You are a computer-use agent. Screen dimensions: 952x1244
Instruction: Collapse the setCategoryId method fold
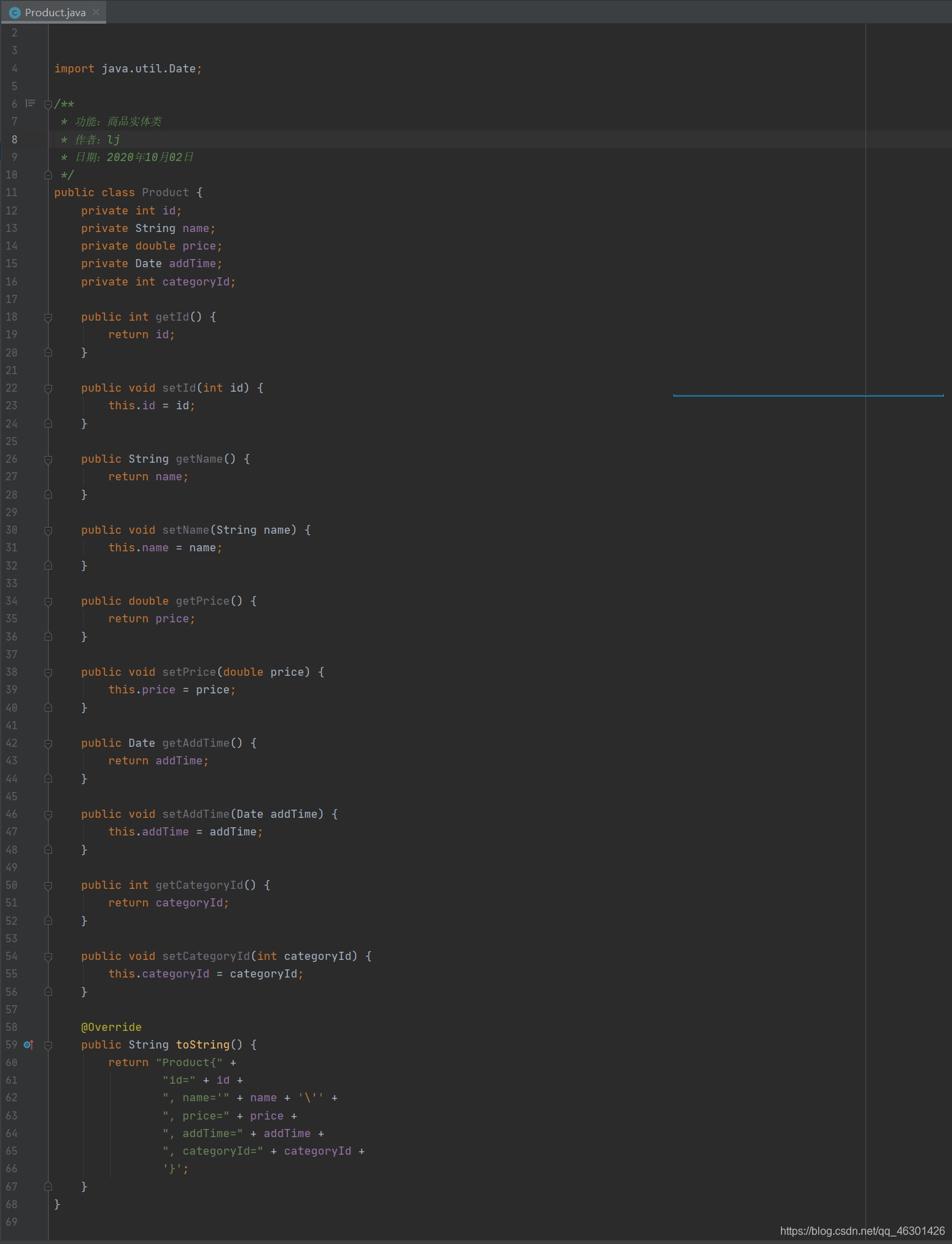(x=48, y=957)
